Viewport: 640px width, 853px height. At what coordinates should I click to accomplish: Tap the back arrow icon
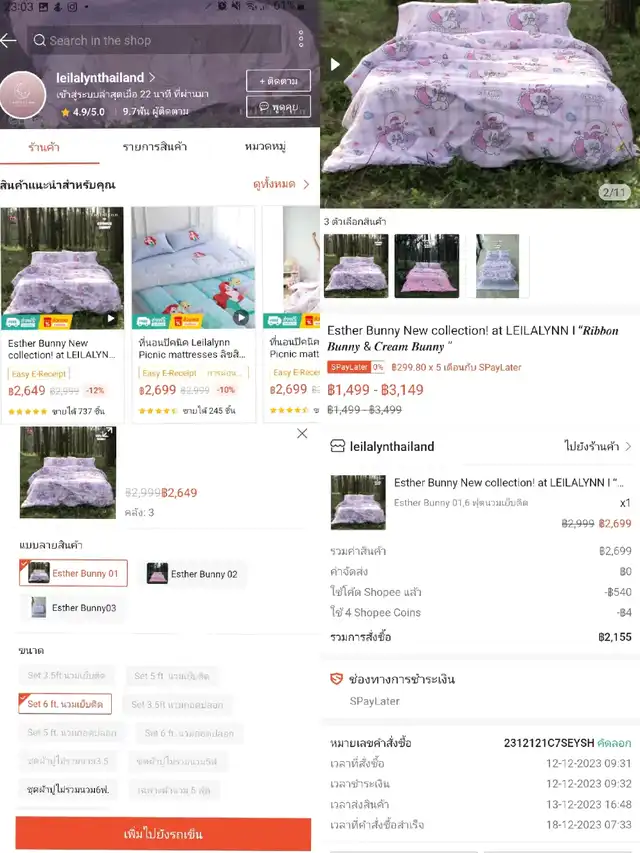(x=9, y=40)
